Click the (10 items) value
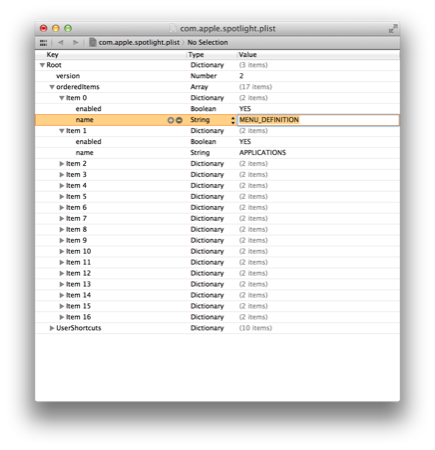The image size is (435, 450). [x=255, y=328]
